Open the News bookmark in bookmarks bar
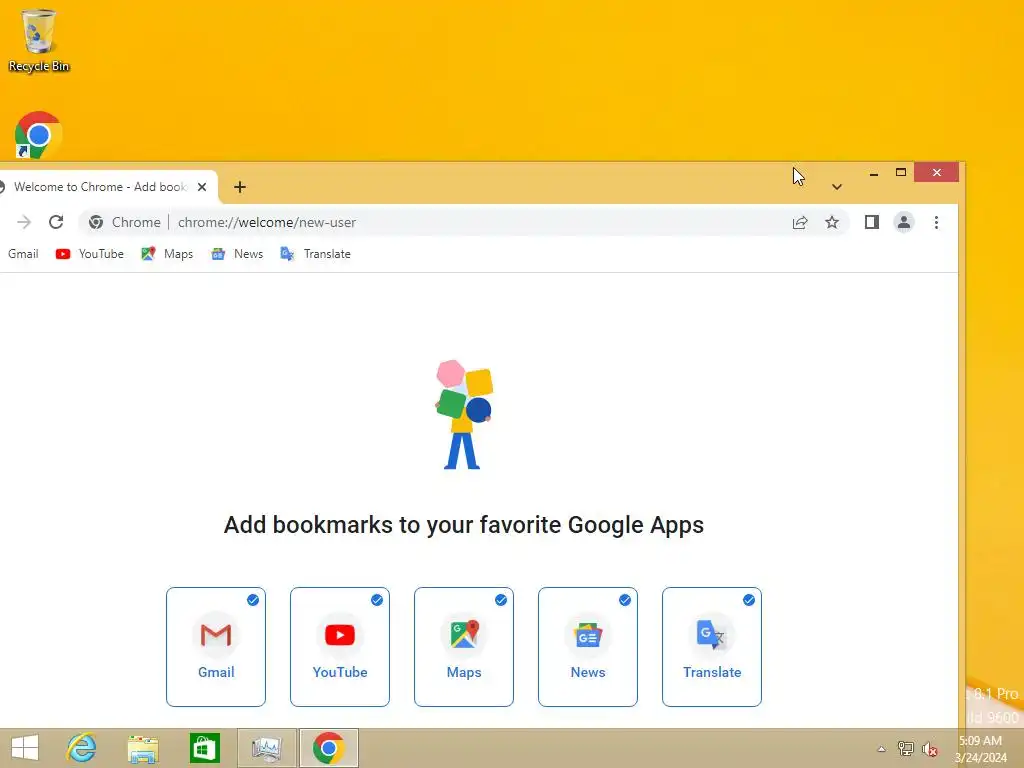 coord(237,254)
